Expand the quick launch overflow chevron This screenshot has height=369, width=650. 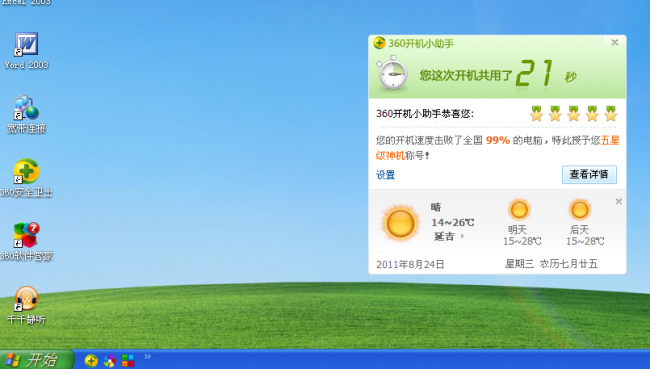pos(148,356)
